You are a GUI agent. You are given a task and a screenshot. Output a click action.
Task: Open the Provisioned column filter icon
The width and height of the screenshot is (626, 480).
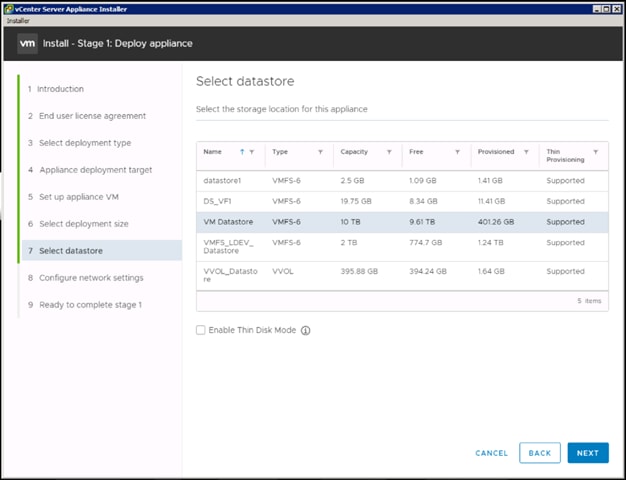526,152
